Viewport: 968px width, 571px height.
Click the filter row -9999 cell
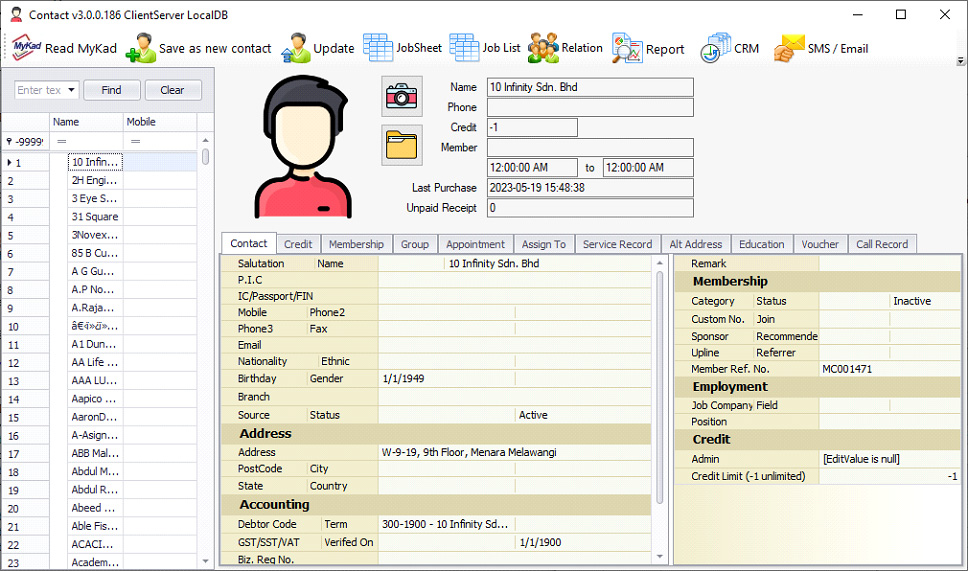(x=25, y=142)
